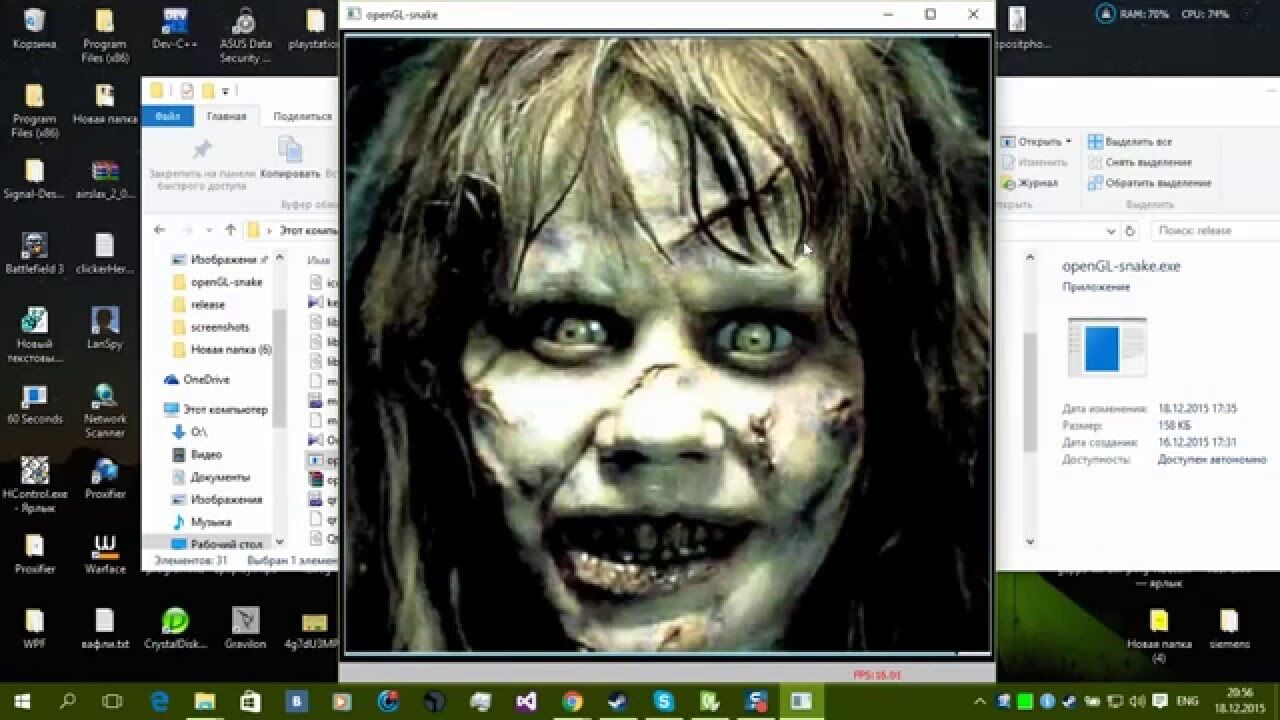The width and height of the screenshot is (1280, 720).
Task: Open Visual Studio from the taskbar
Action: tap(526, 701)
